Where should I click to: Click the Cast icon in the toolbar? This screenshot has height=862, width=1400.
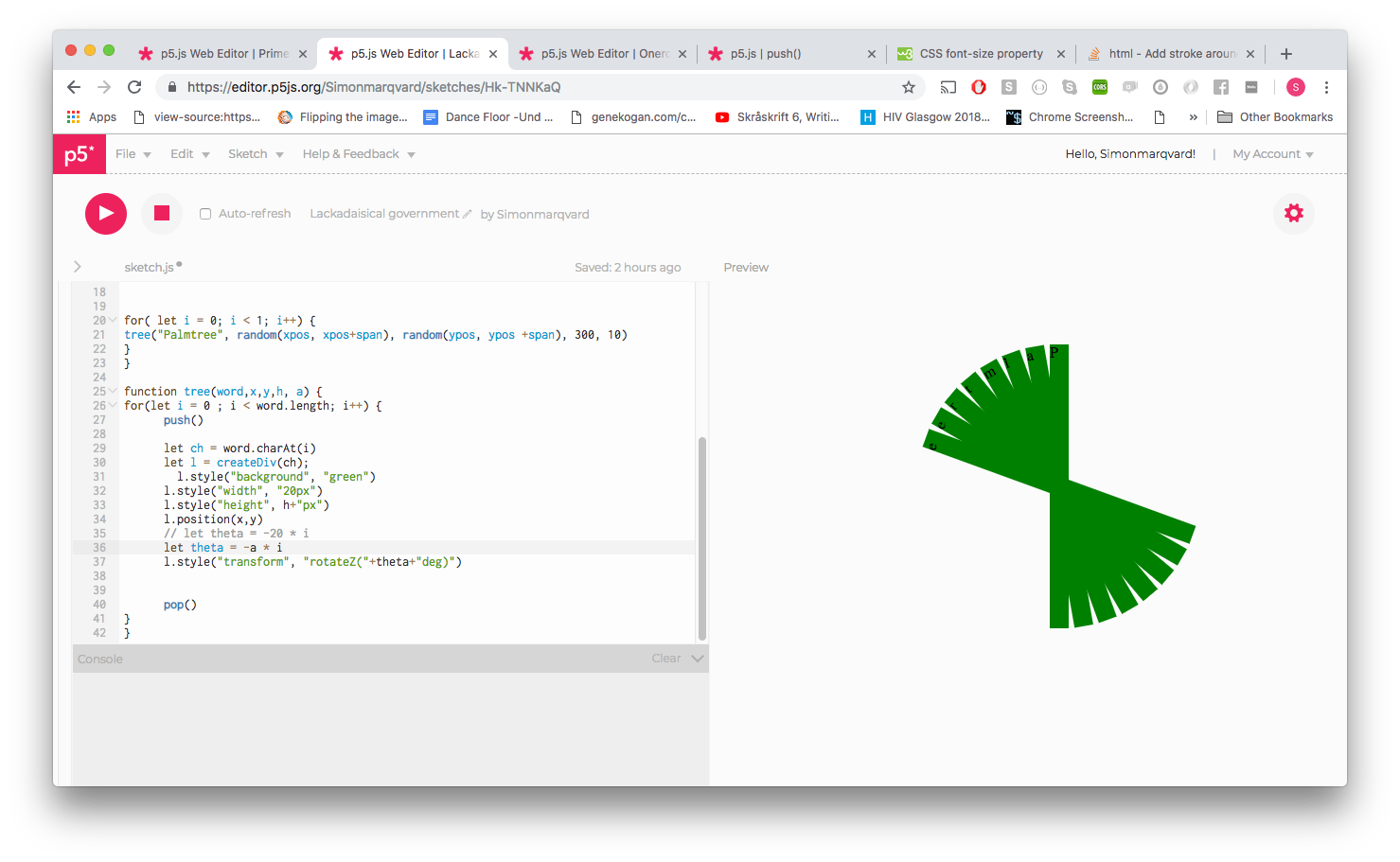948,87
